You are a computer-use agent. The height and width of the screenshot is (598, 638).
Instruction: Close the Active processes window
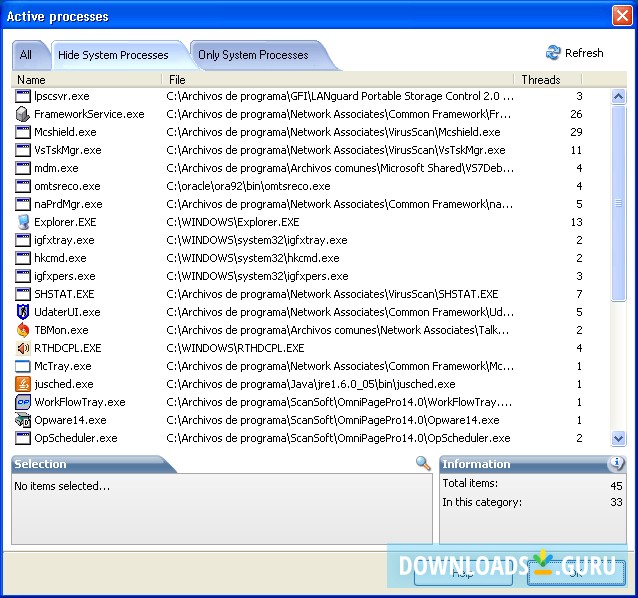pos(622,16)
